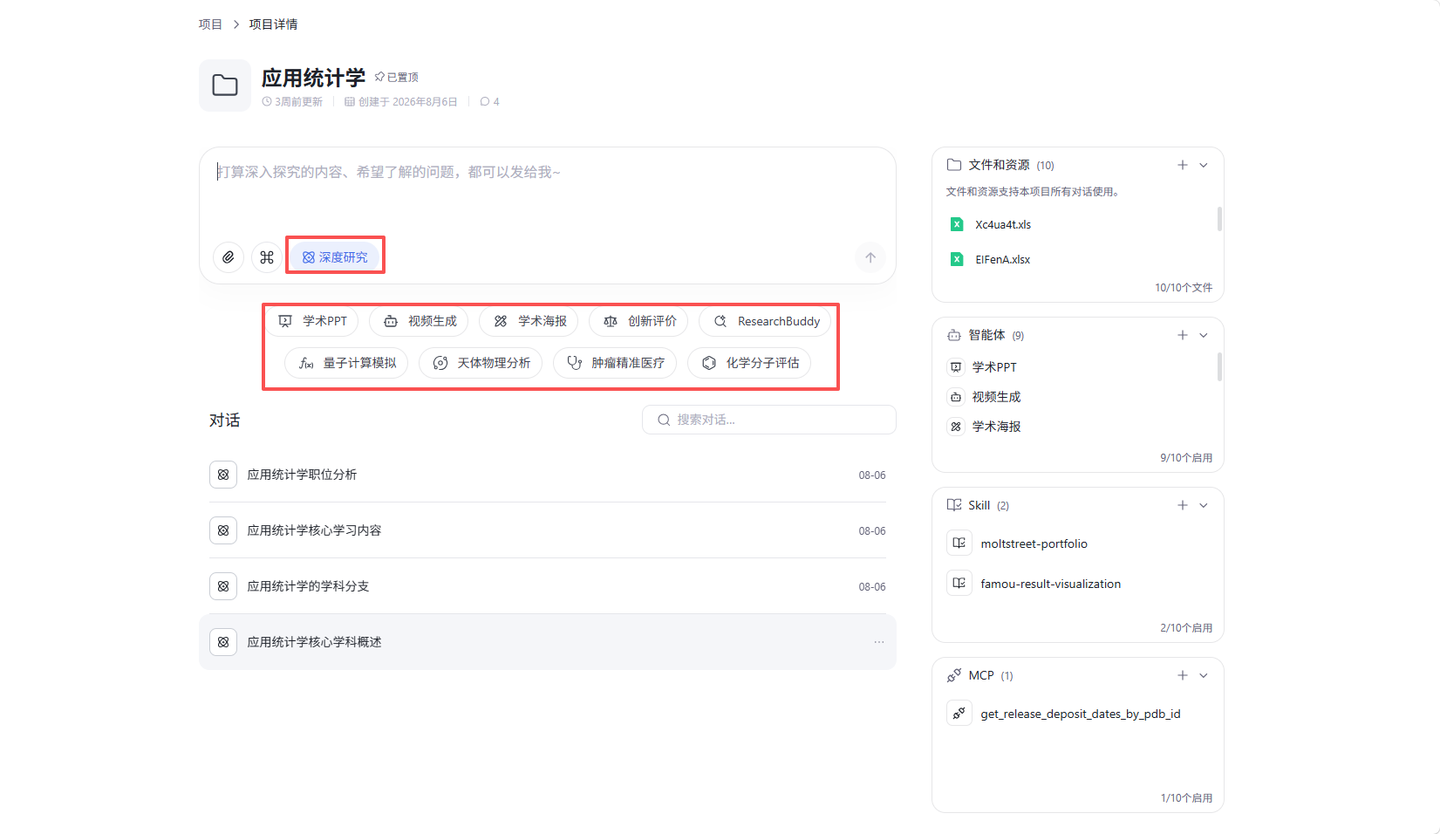Screen dimensions: 1440x834
Task: Select the 肿瘤精准医疗 agent chip
Action: pyautogui.click(x=615, y=363)
